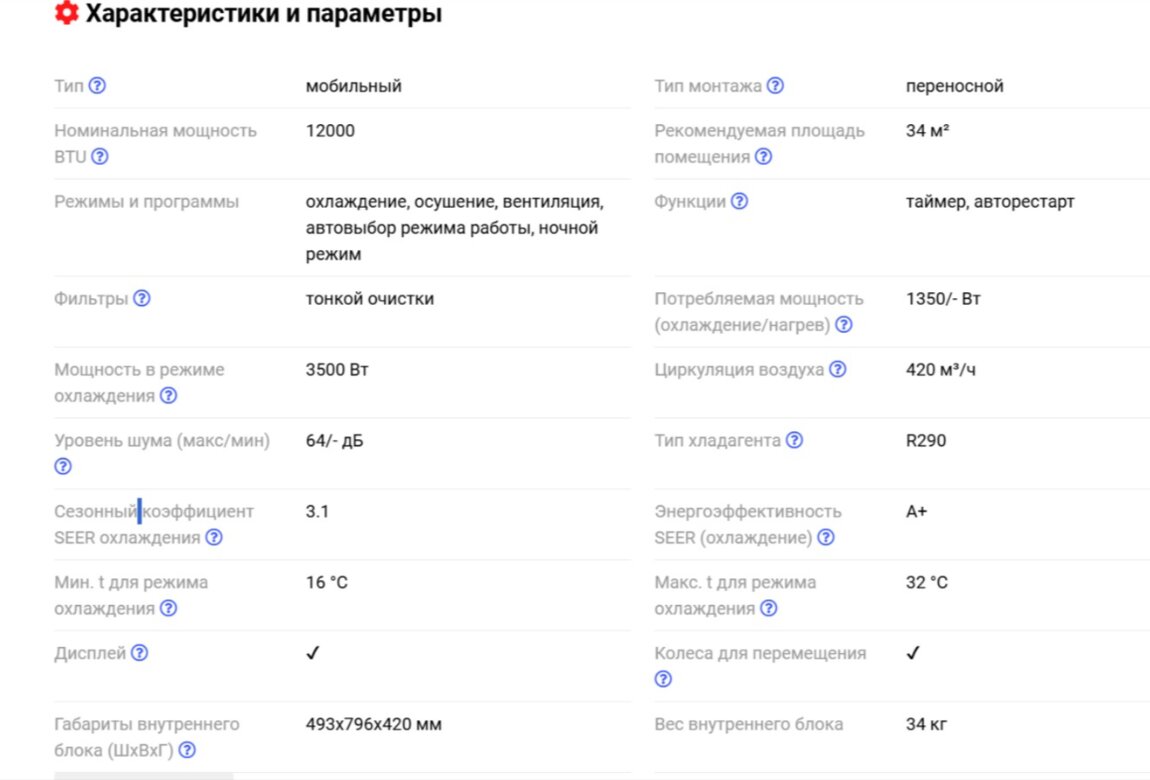Open the help for Мощность в режиме охлаждения
The width and height of the screenshot is (1150, 780).
click(169, 395)
